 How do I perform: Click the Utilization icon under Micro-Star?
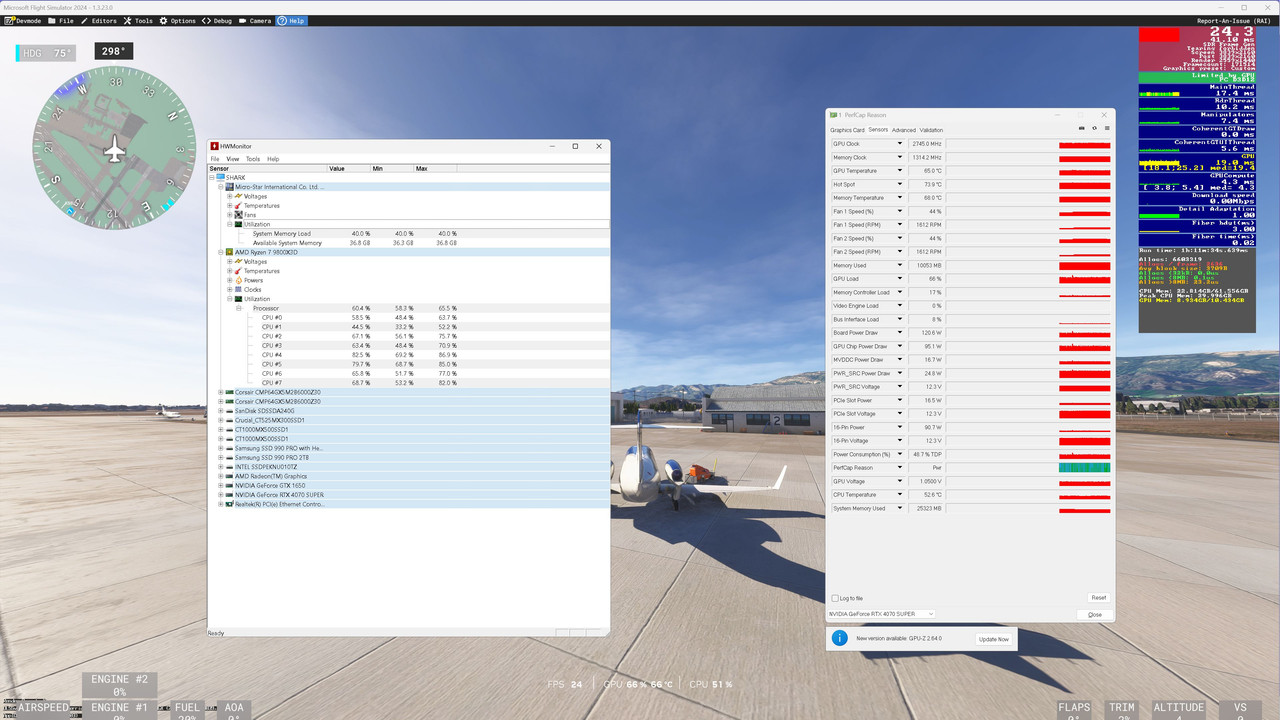[238, 224]
